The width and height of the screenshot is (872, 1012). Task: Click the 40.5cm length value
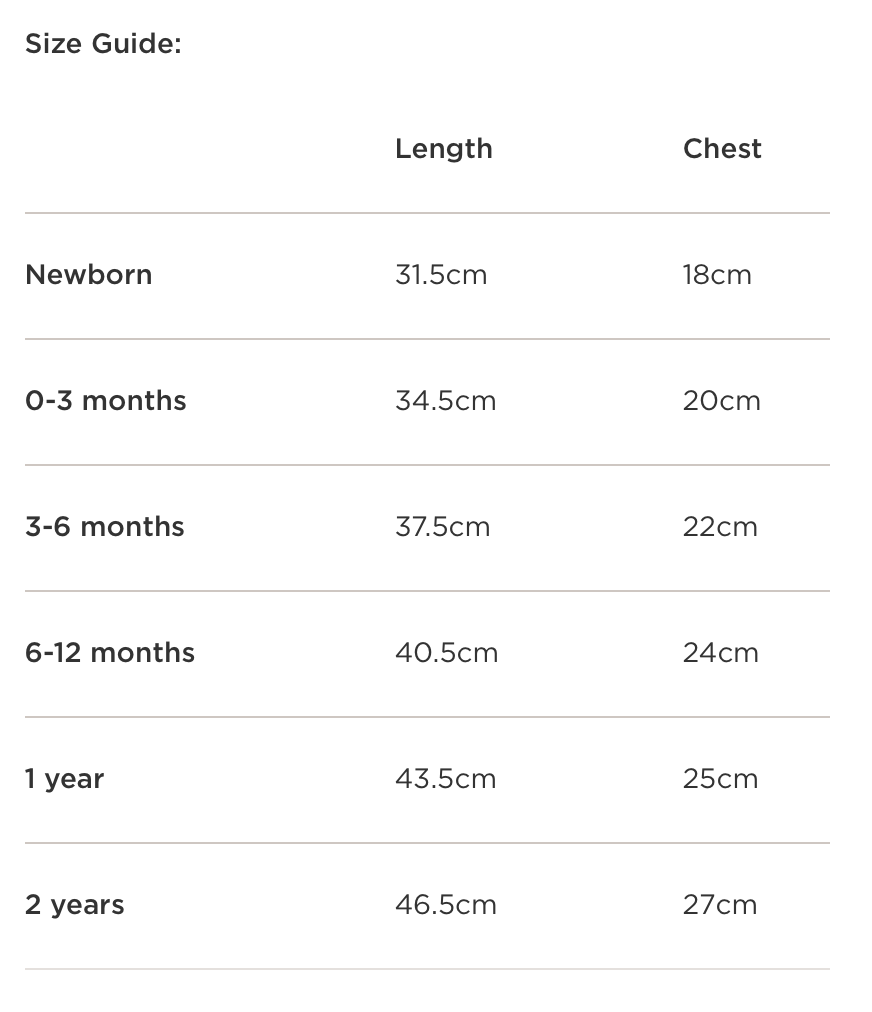coord(446,653)
